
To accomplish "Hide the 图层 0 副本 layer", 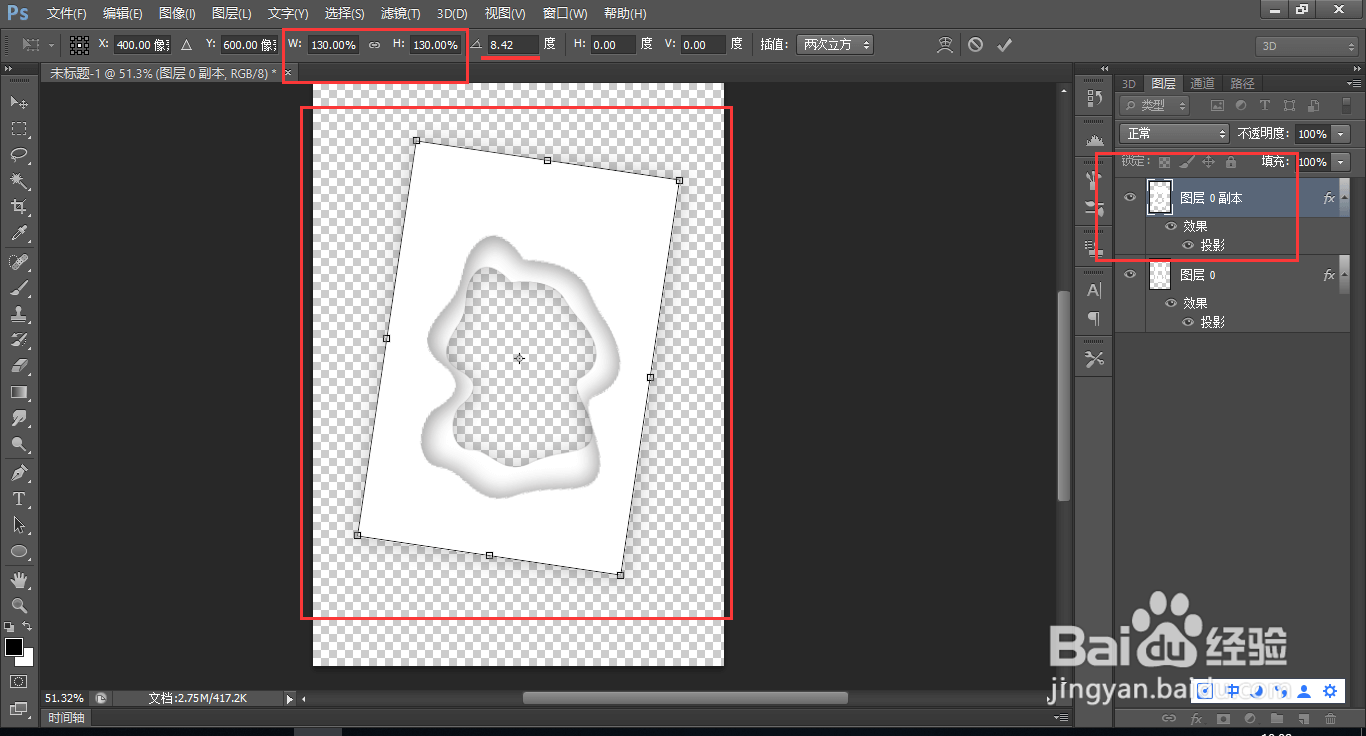I will point(1130,198).
